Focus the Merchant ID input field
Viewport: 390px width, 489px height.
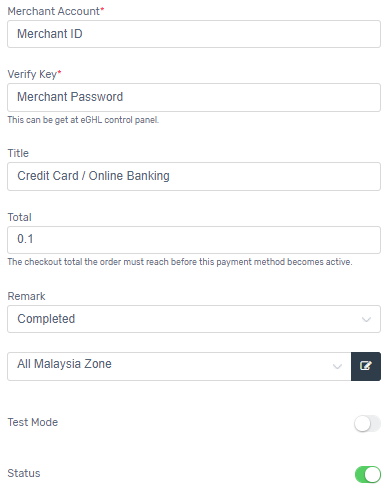pyautogui.click(x=194, y=34)
